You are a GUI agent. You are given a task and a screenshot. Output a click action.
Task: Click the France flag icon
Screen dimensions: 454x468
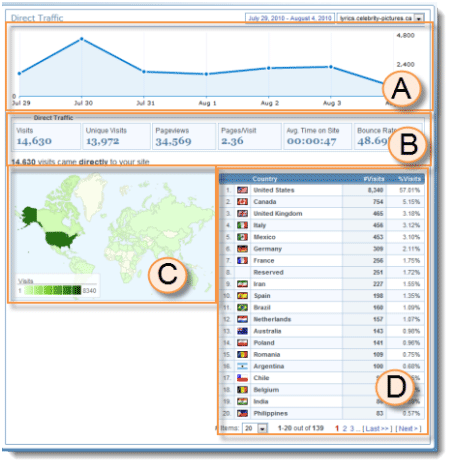242,261
